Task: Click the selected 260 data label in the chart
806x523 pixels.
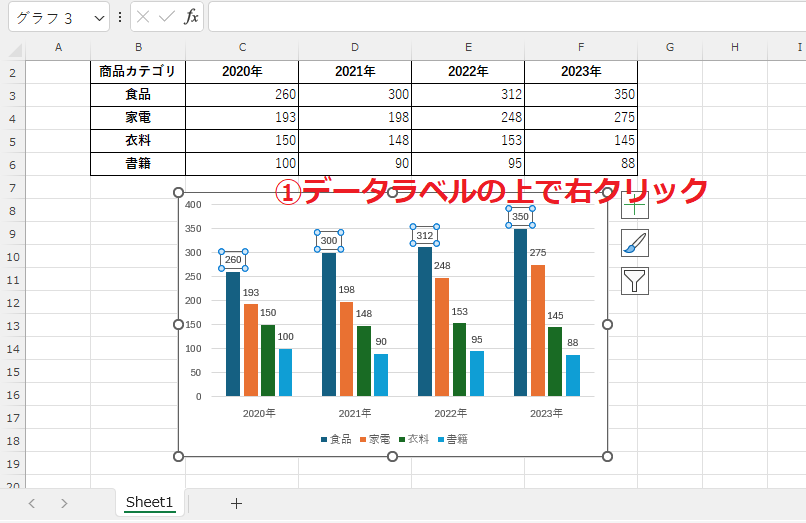Action: (x=233, y=260)
